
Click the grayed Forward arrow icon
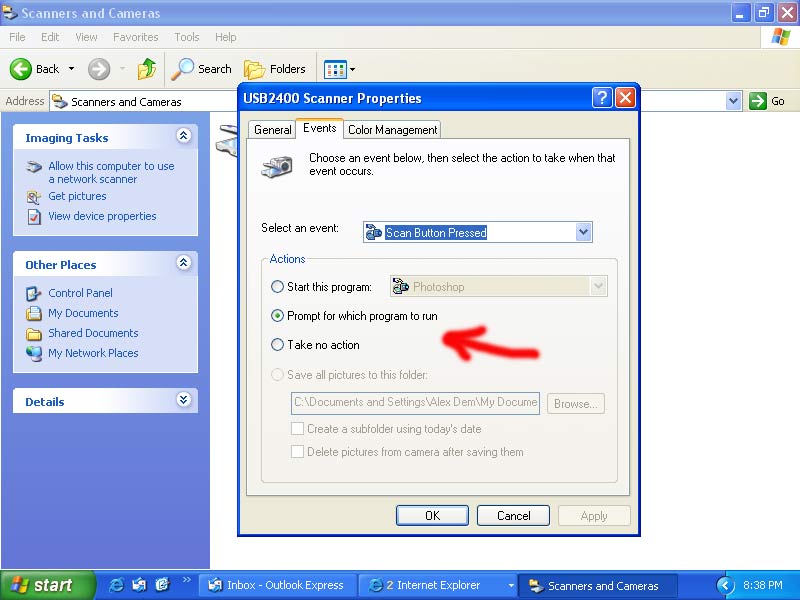pyautogui.click(x=99, y=69)
